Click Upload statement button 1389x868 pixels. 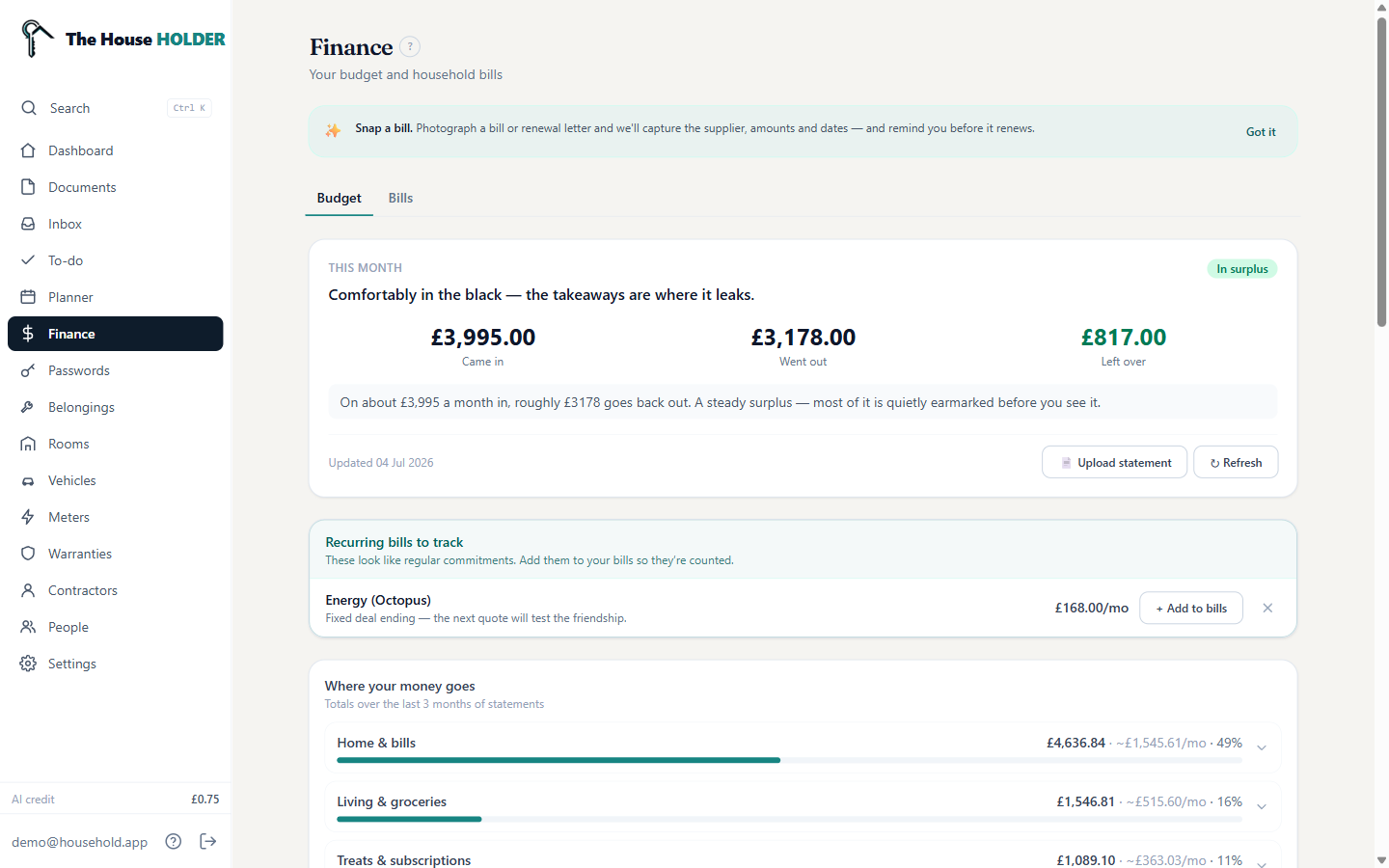(x=1114, y=462)
